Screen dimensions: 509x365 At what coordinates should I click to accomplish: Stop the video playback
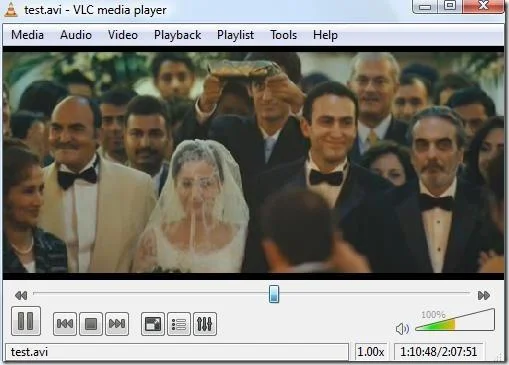coord(91,324)
